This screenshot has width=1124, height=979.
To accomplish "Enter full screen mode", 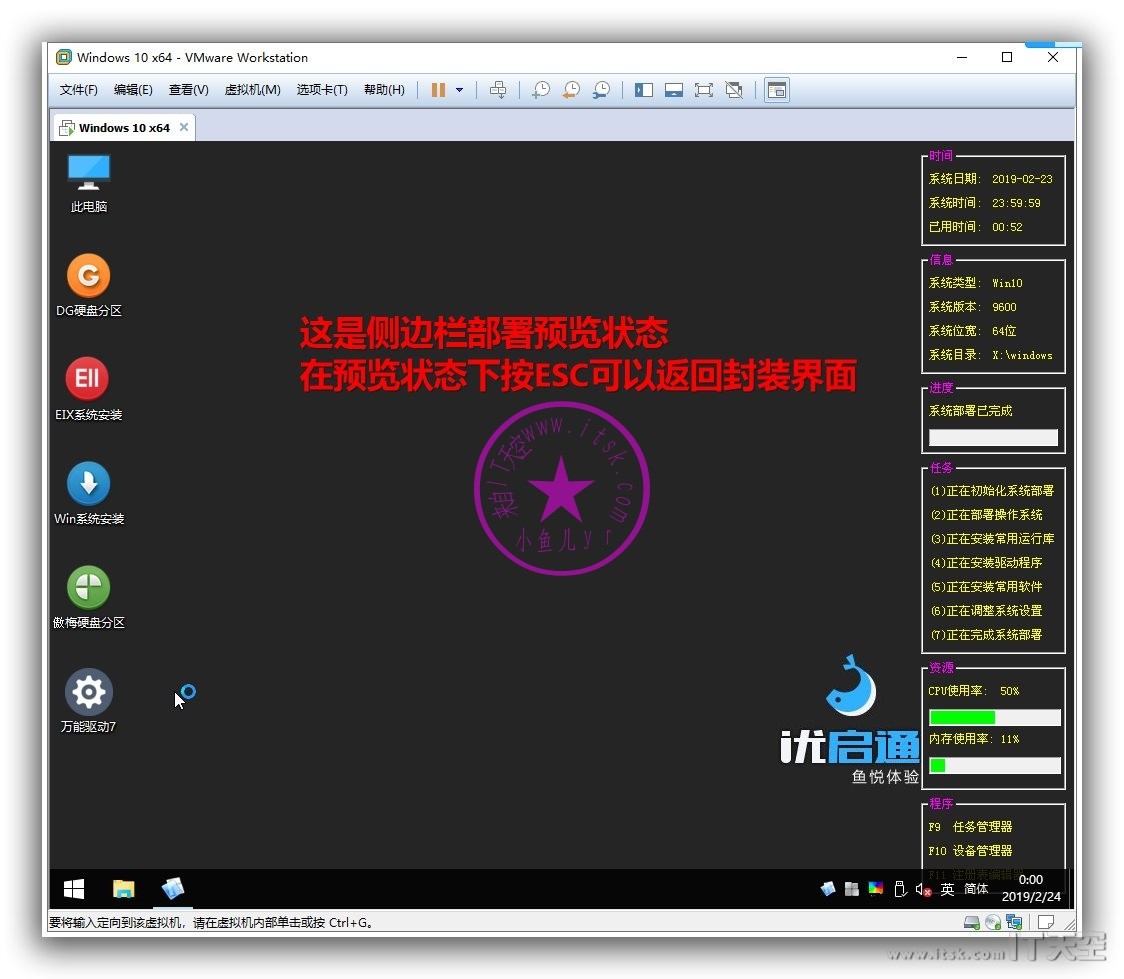I will click(x=704, y=90).
